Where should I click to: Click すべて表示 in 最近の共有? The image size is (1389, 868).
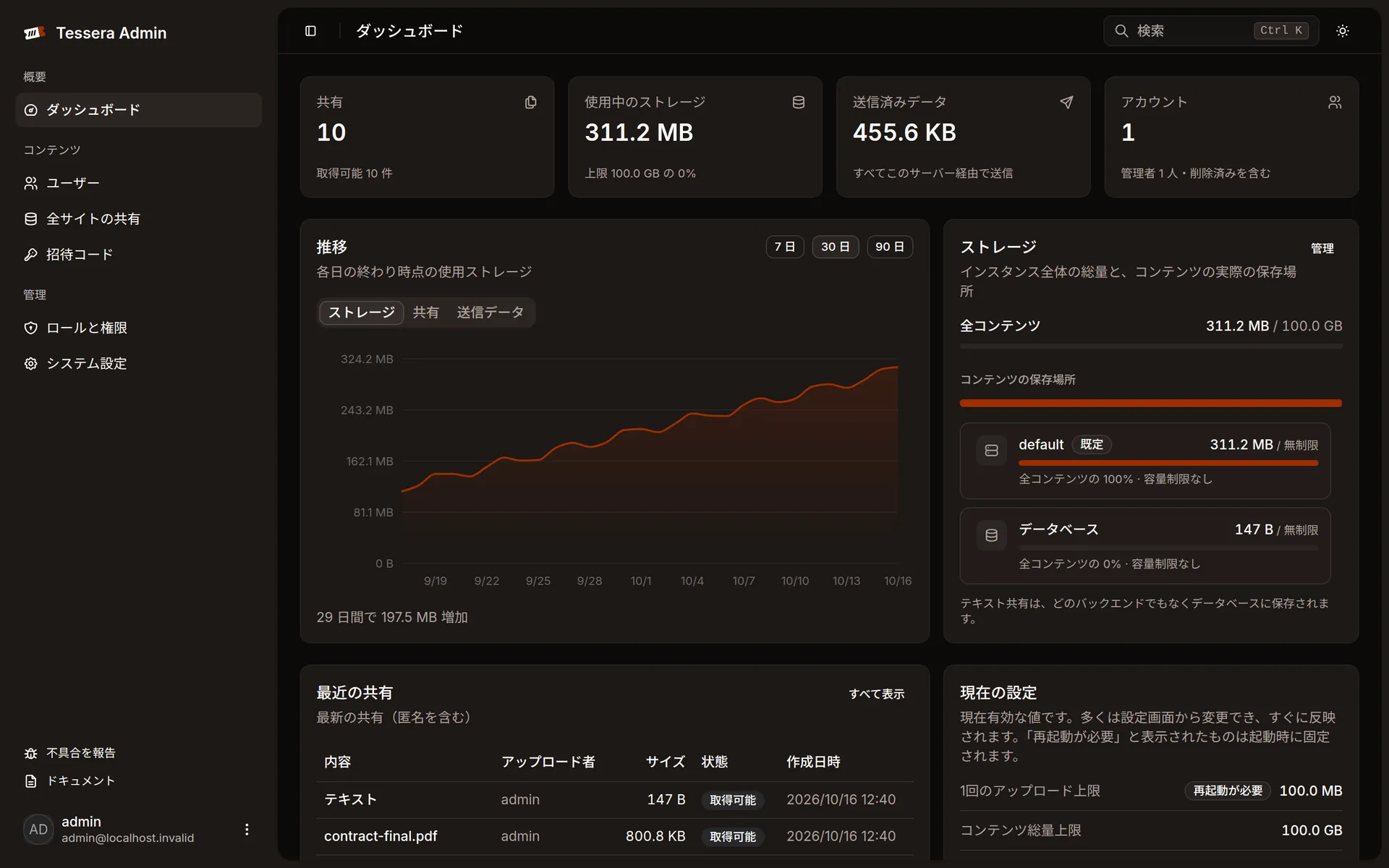(x=876, y=694)
